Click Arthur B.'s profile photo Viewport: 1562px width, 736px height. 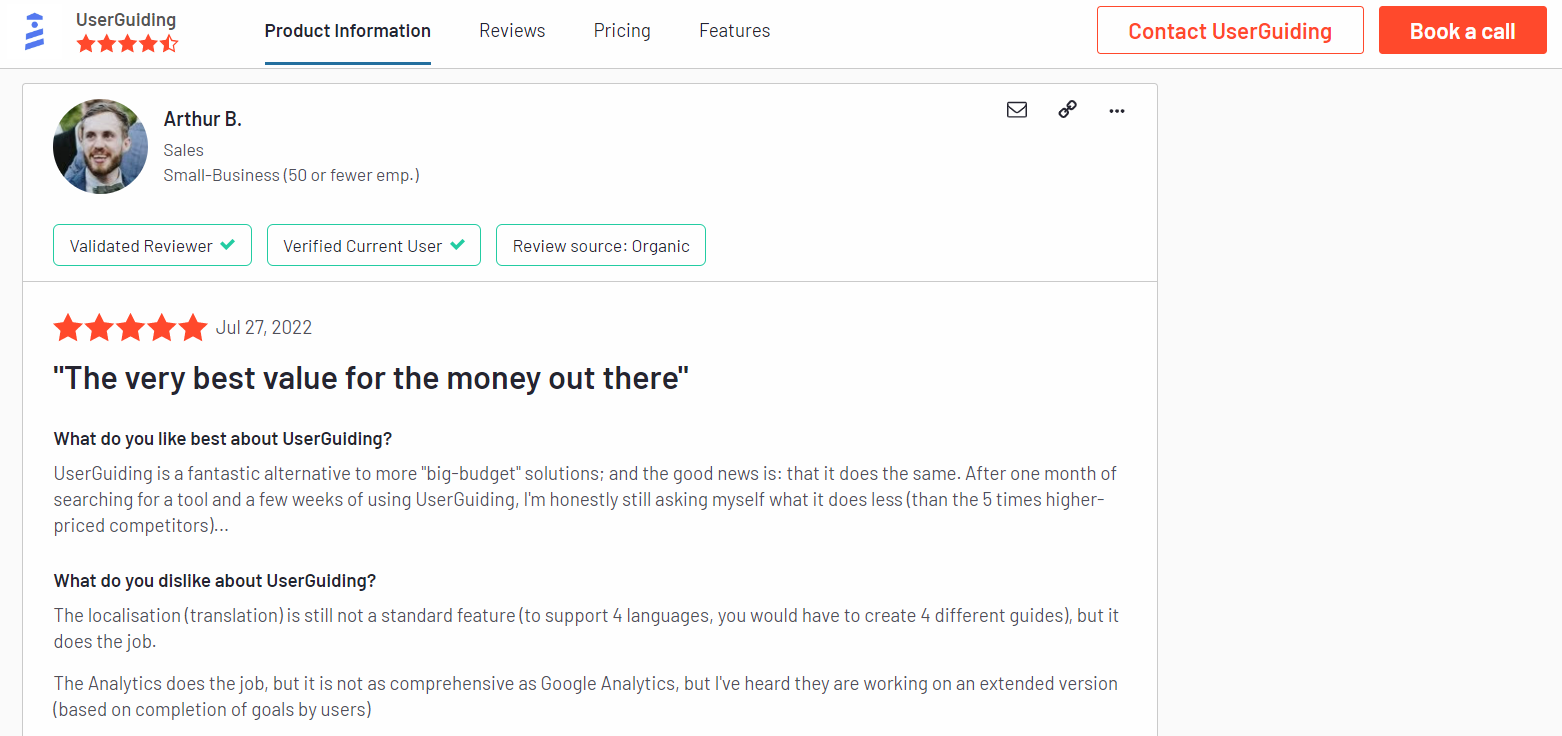click(100, 146)
